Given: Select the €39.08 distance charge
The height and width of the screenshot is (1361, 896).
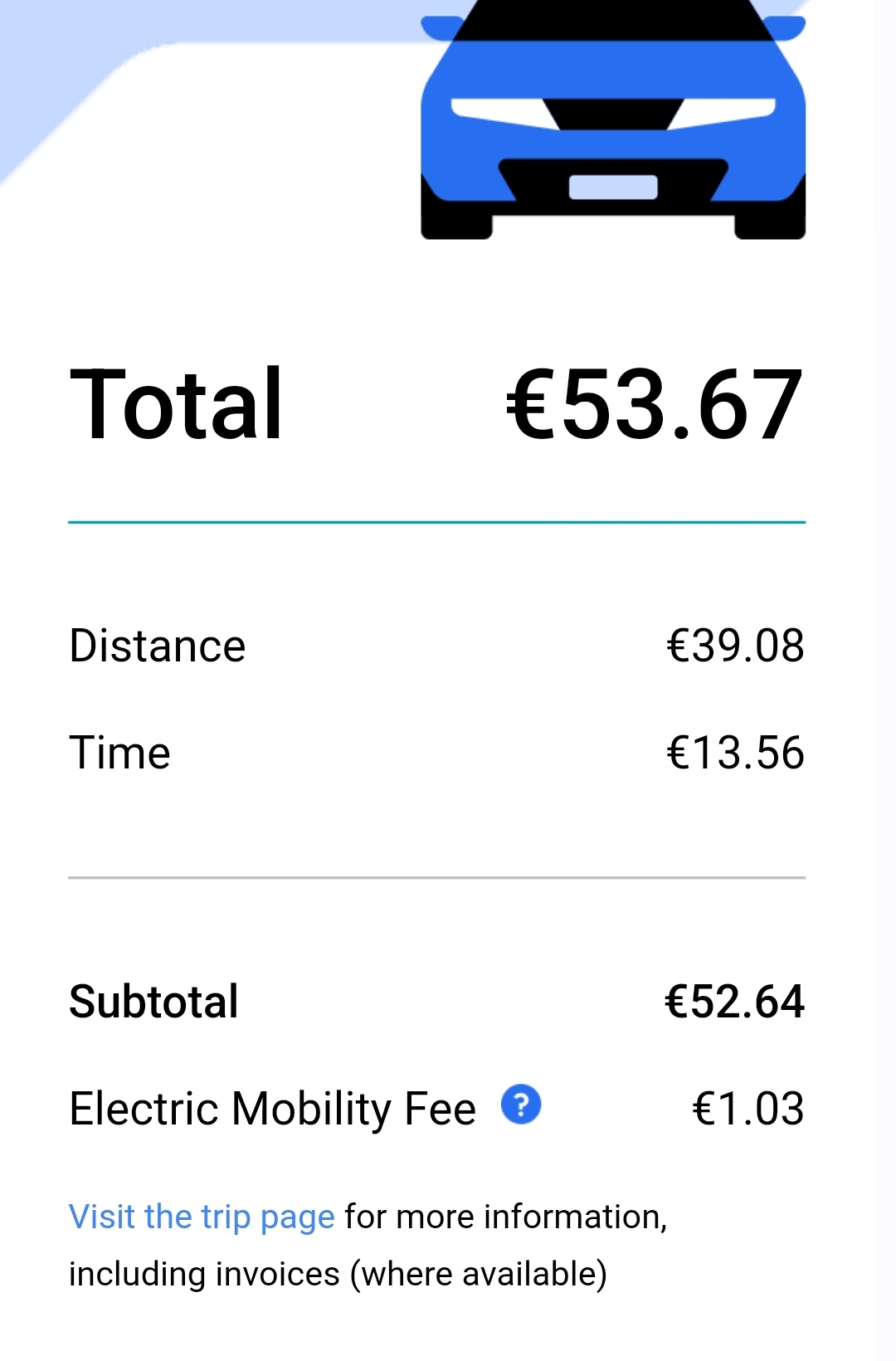Looking at the screenshot, I should (735, 646).
